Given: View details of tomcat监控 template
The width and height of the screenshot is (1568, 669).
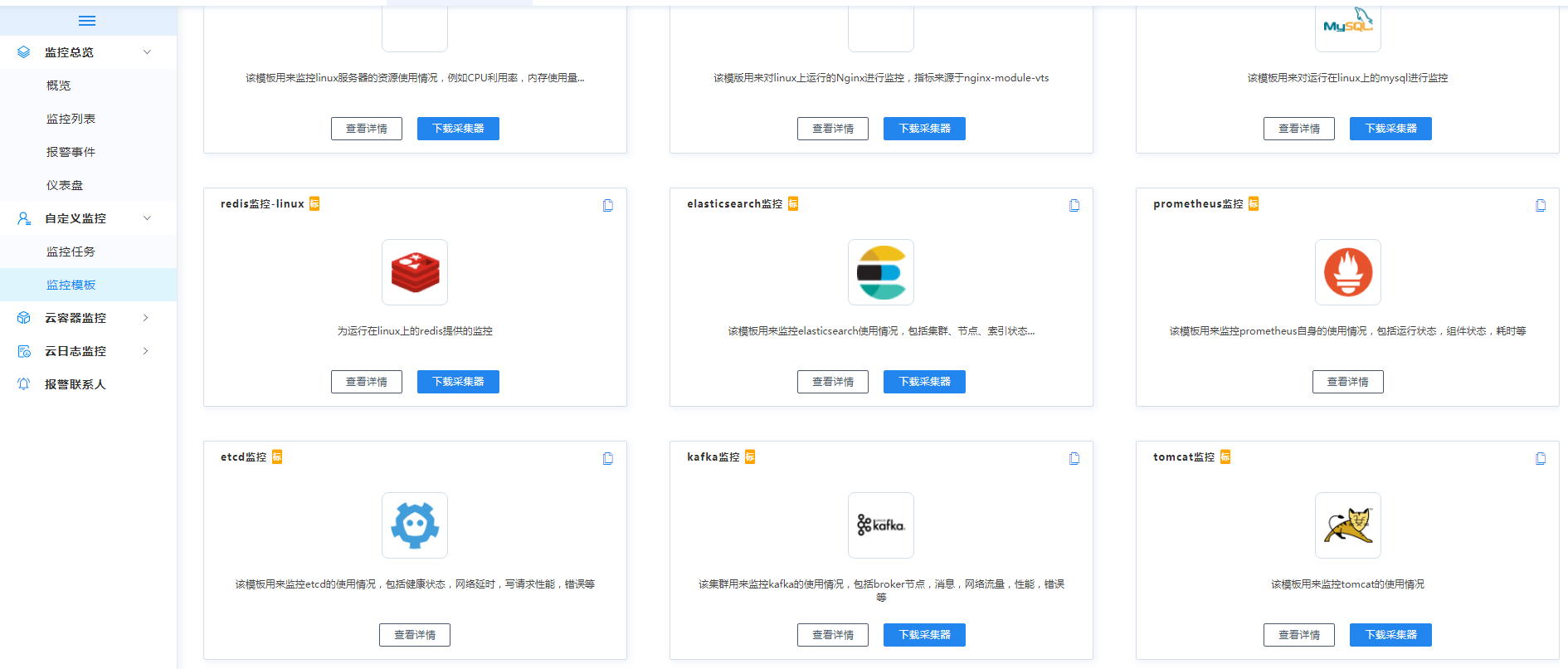Looking at the screenshot, I should [x=1299, y=635].
